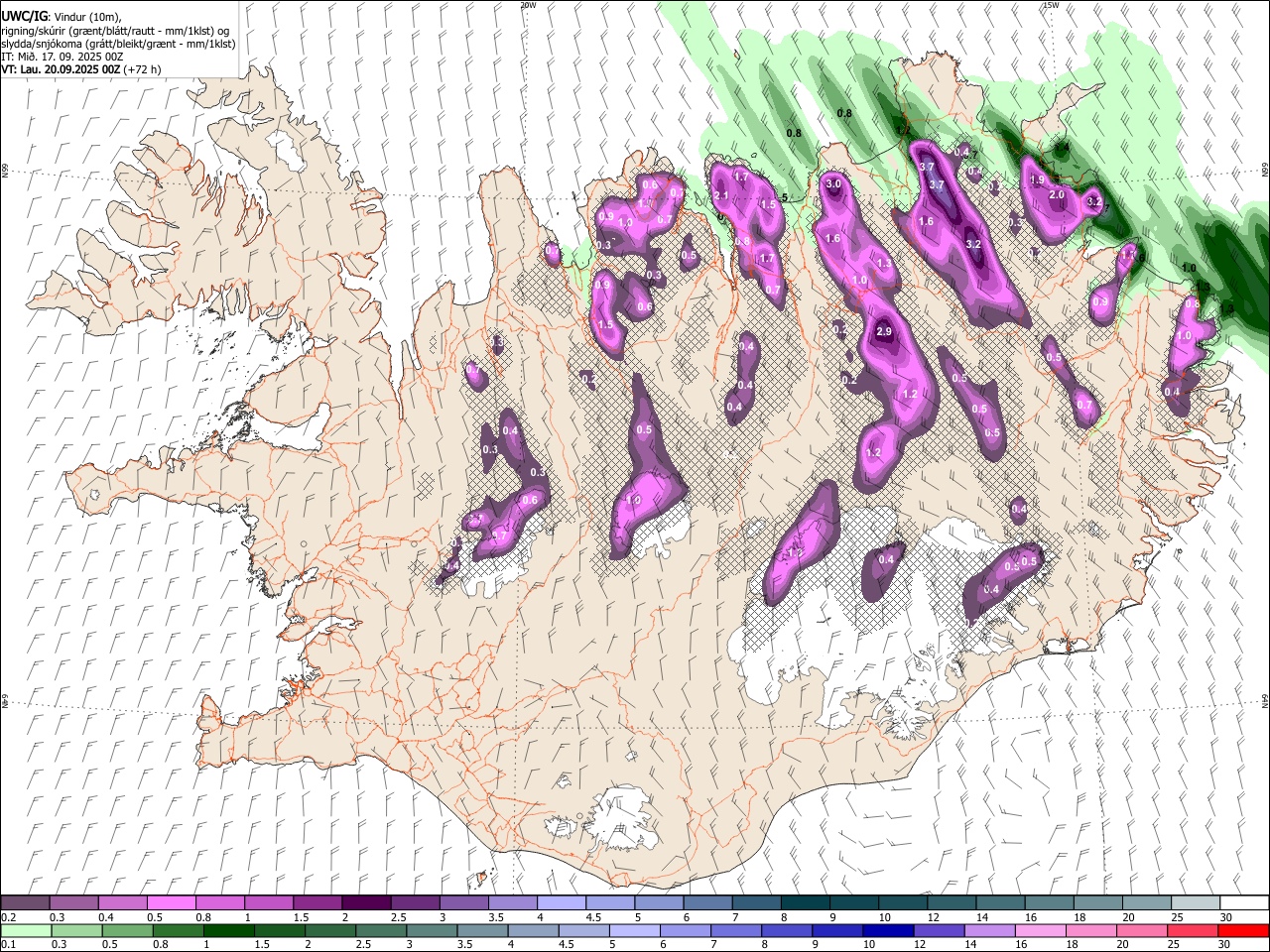Viewport: 1270px width, 952px height.
Task: Click the header line 'UWC/IG: Vindur (10m),'
Action: 61,16
